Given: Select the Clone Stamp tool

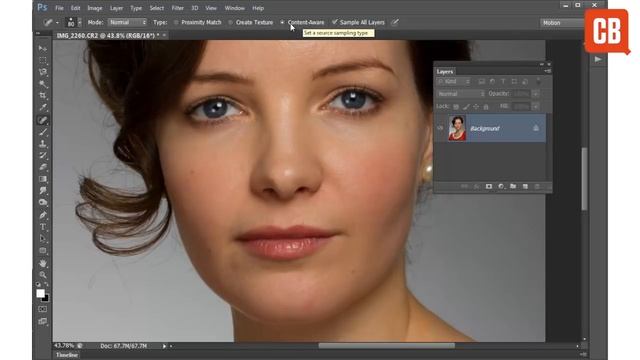Looking at the screenshot, I should (x=42, y=144).
